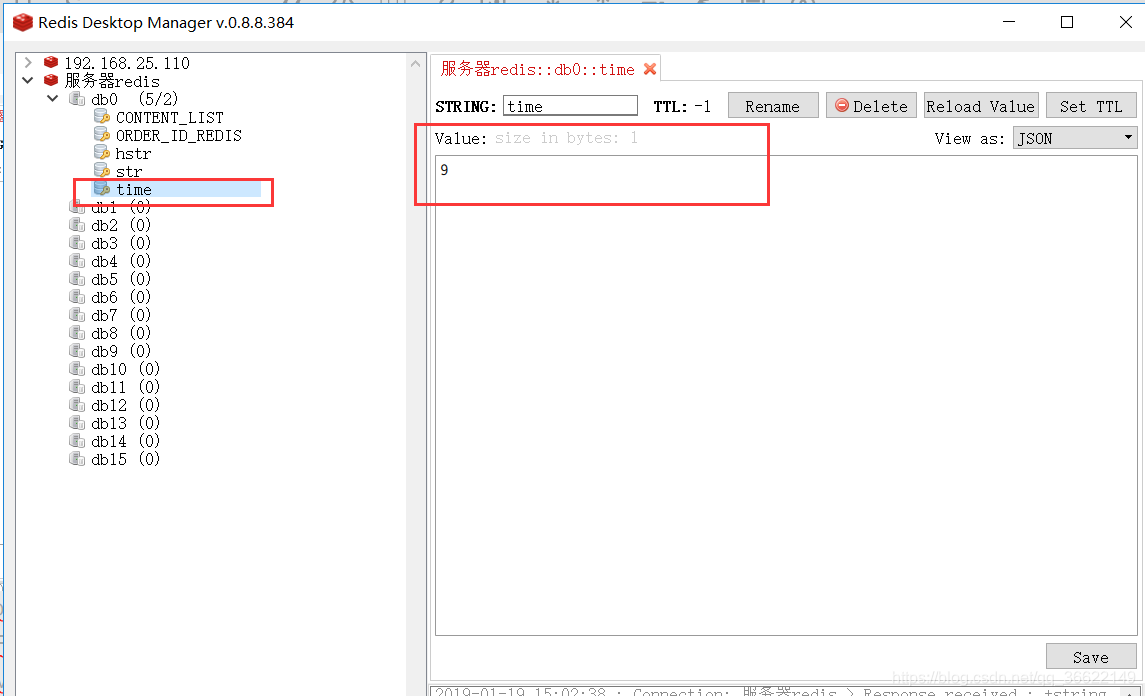Image resolution: width=1145 pixels, height=696 pixels.
Task: Collapse the 服务器redis connection node
Action: [28, 80]
